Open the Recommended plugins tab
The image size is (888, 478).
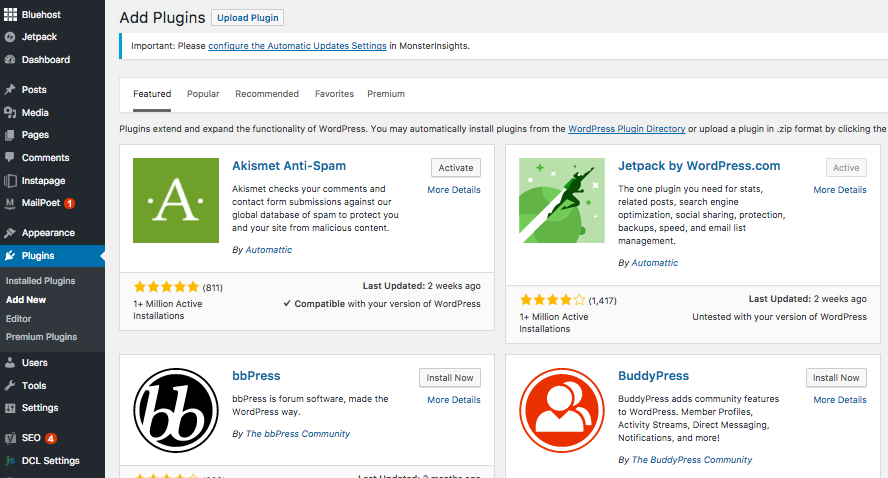click(x=267, y=94)
